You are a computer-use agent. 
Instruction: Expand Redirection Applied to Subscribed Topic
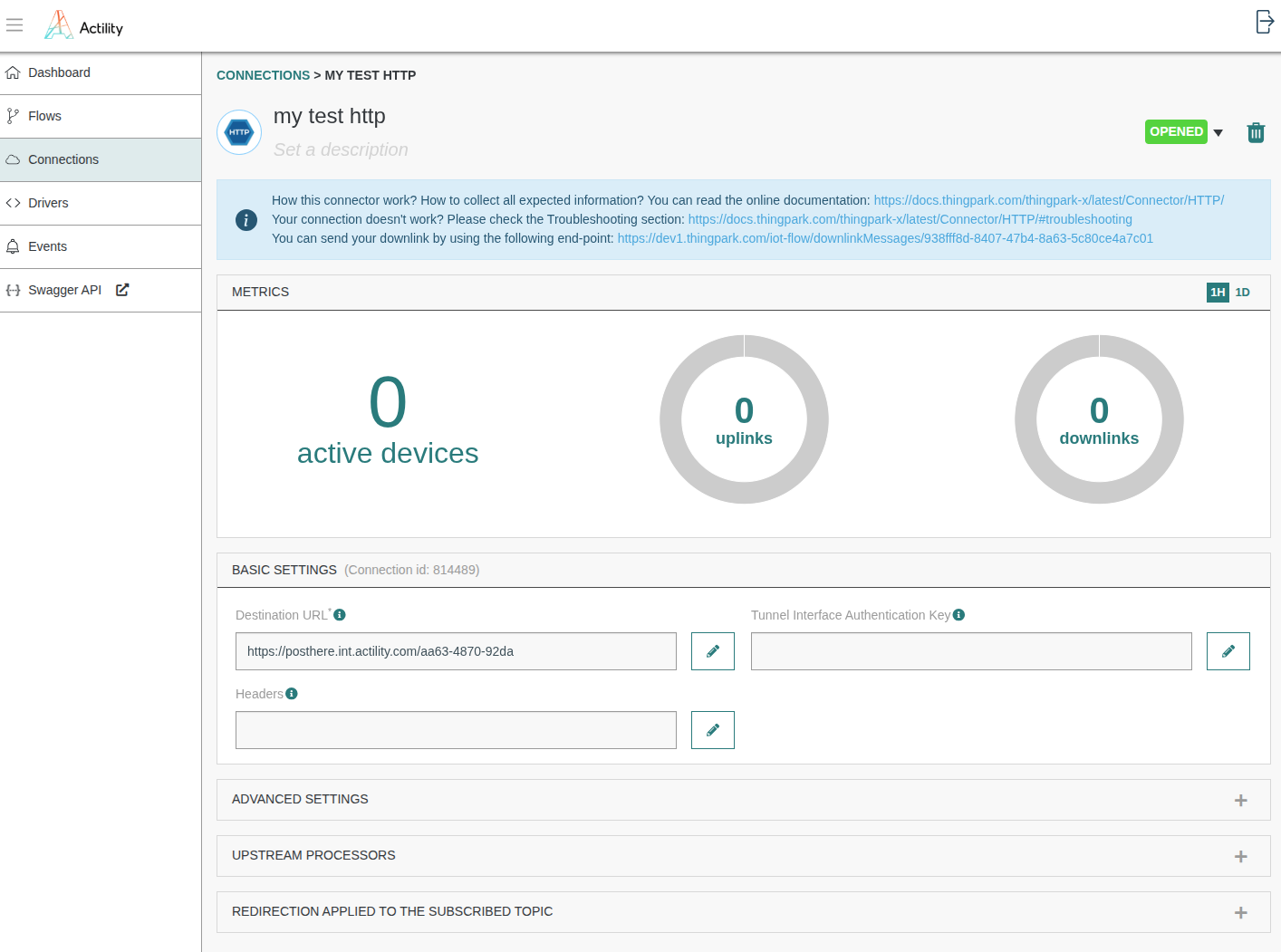coord(1241,913)
